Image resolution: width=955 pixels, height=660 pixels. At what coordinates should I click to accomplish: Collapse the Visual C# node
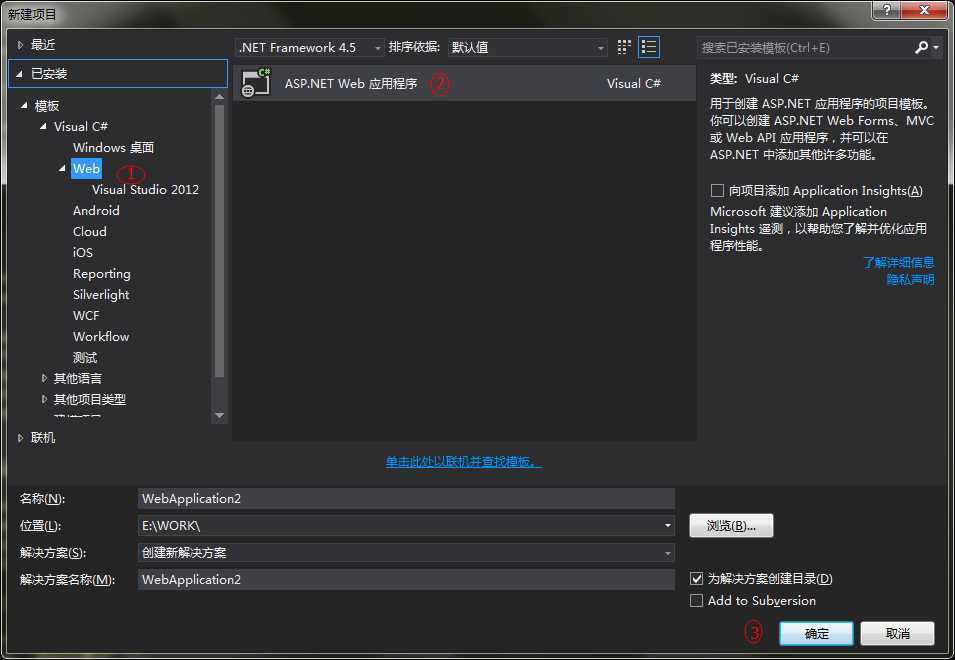[x=43, y=127]
